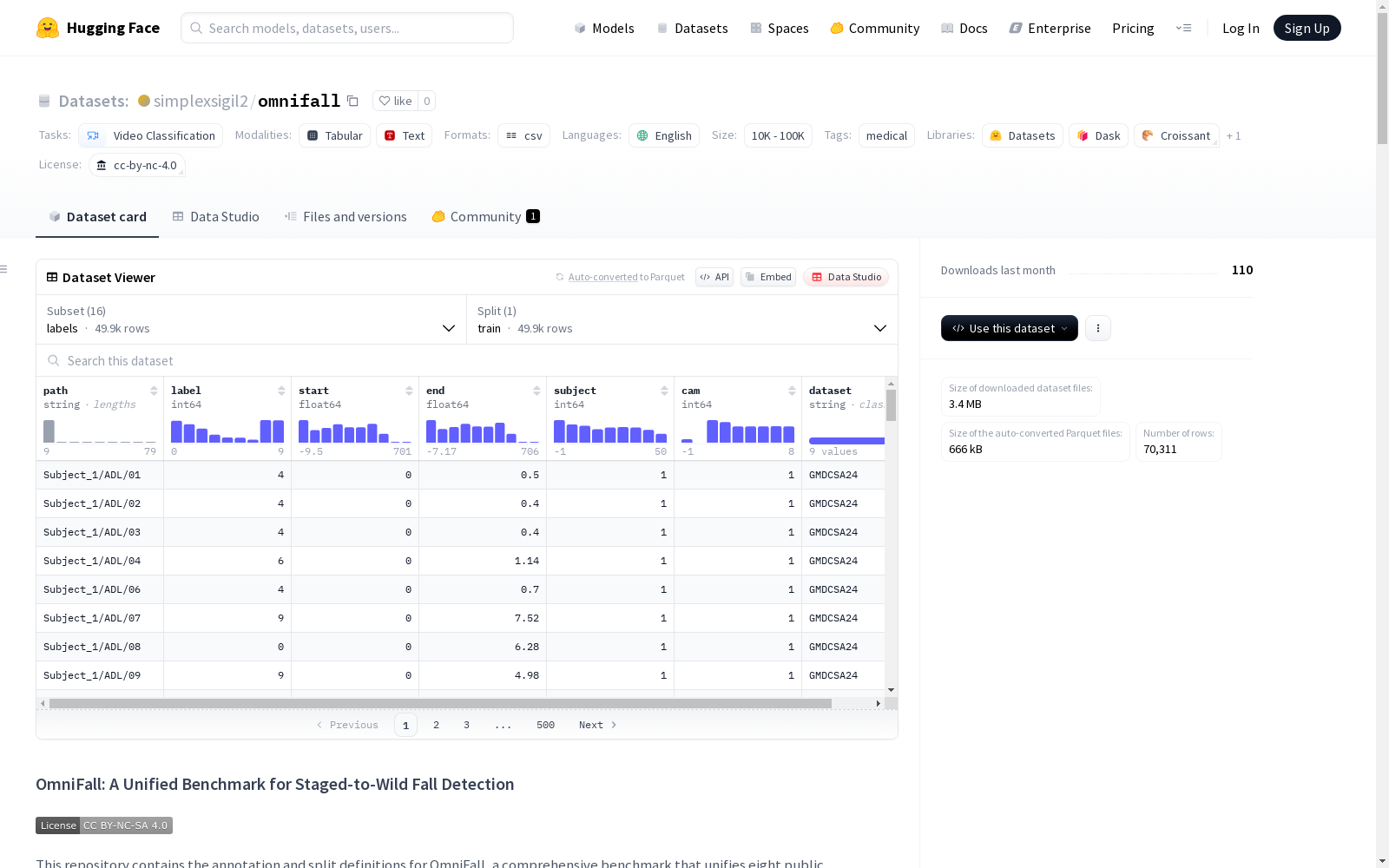
Task: Expand the Subset labels dropdown
Action: [251, 319]
